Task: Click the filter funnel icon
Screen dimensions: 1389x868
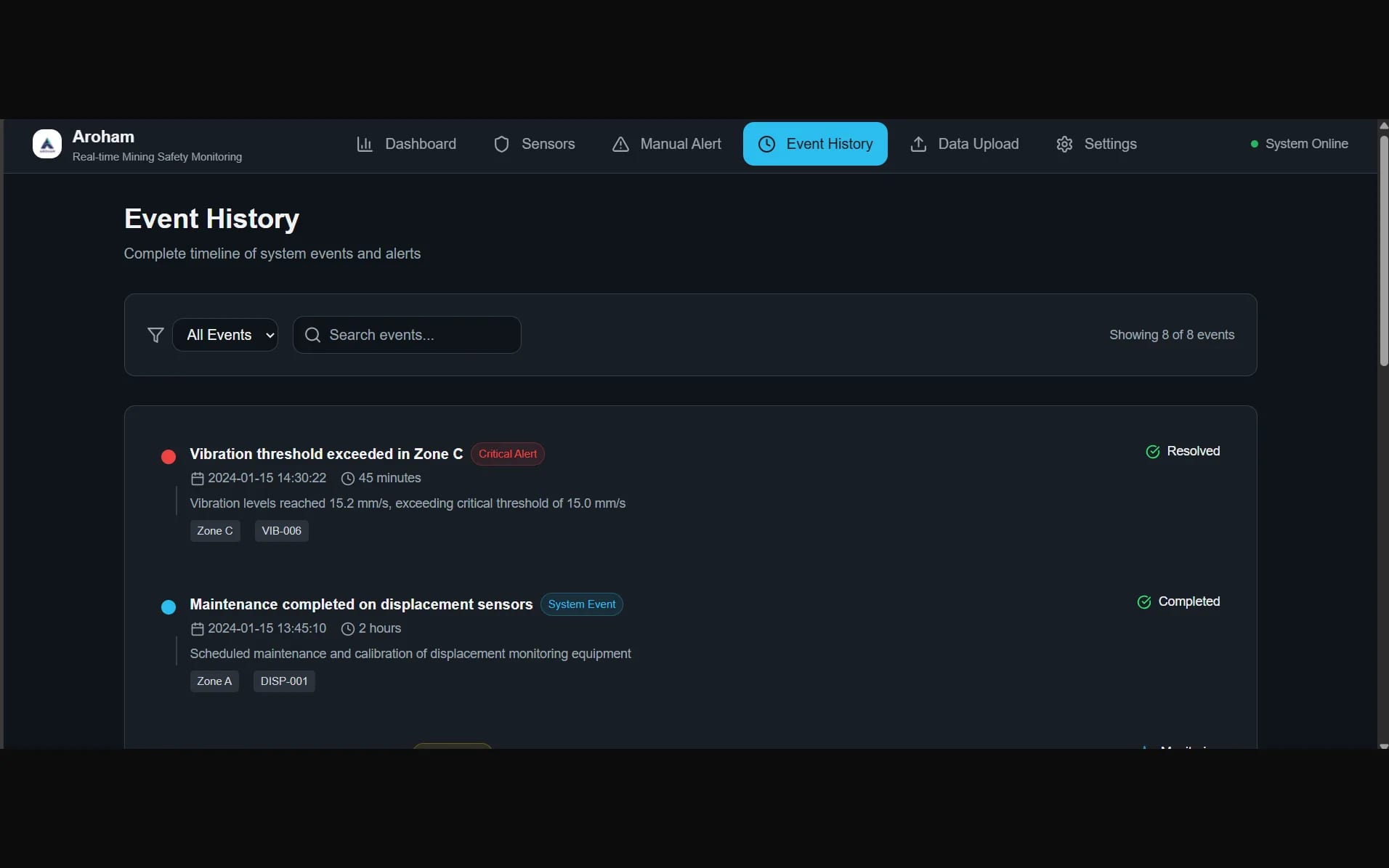Action: tap(155, 335)
